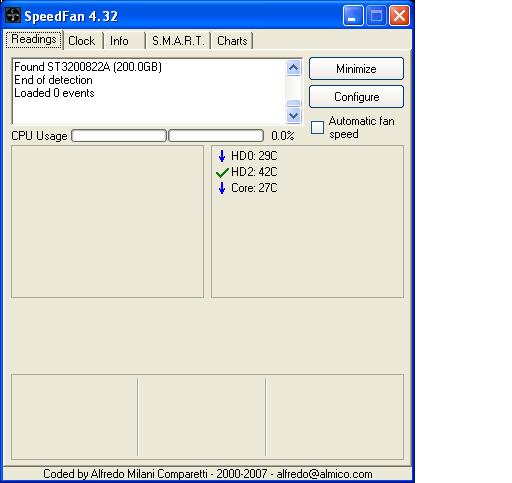Click the green checkmark beside HD2
Screen dimensions: 512x483
click(222, 172)
